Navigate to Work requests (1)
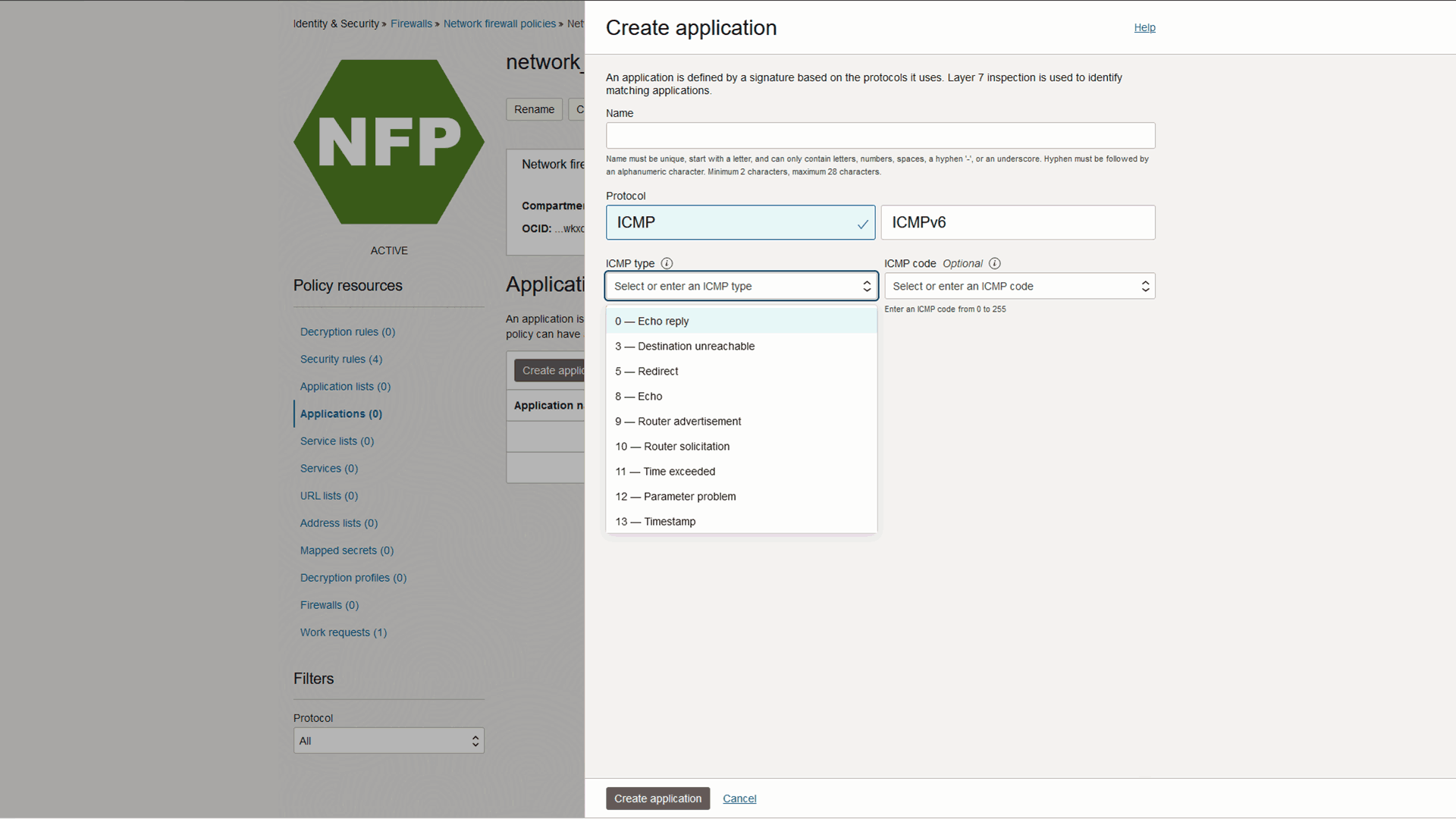1456x819 pixels. (343, 632)
